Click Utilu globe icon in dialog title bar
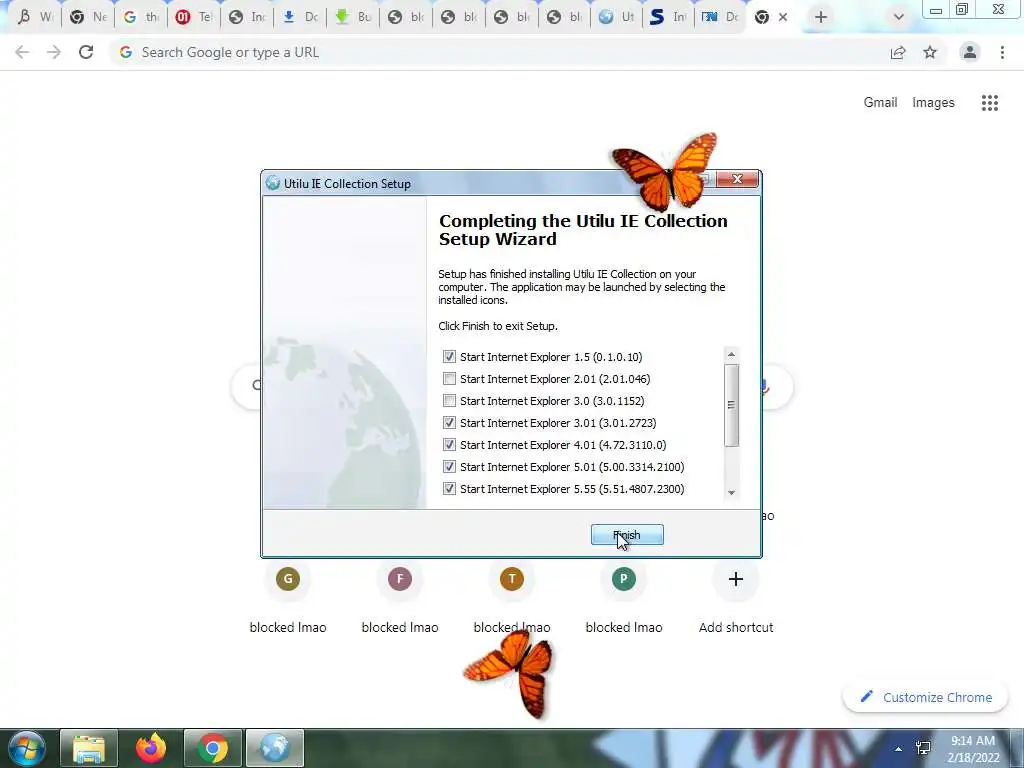The image size is (1024, 768). (273, 184)
